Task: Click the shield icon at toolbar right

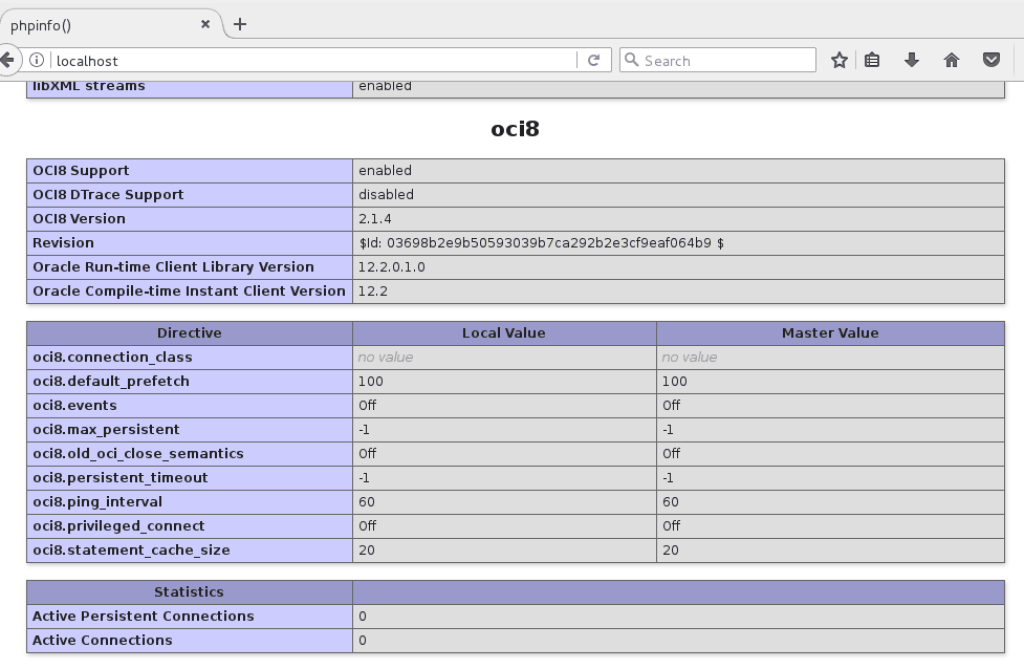Action: [991, 59]
